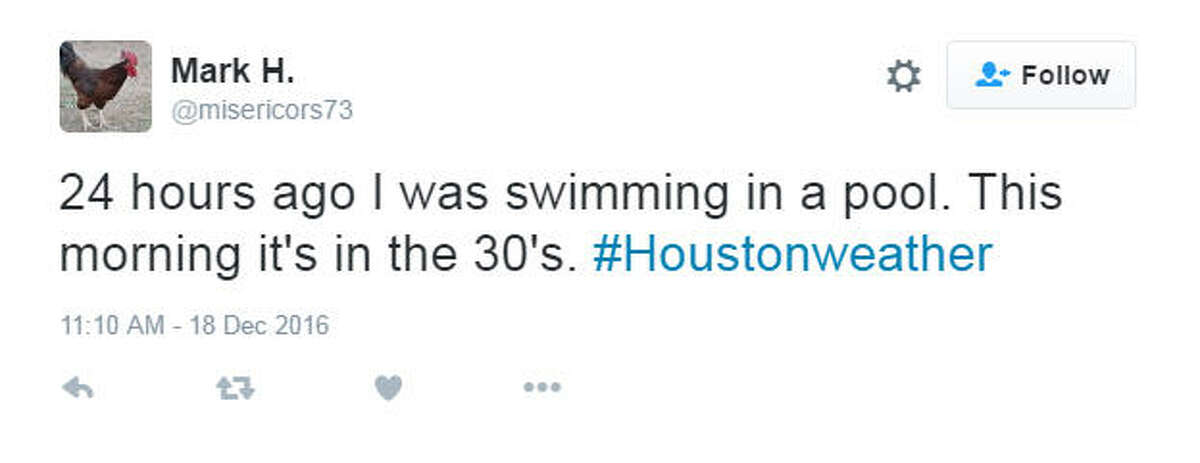The height and width of the screenshot is (463, 1200).
Task: Click the word 'Follow' label
Action: pyautogui.click(x=1066, y=76)
